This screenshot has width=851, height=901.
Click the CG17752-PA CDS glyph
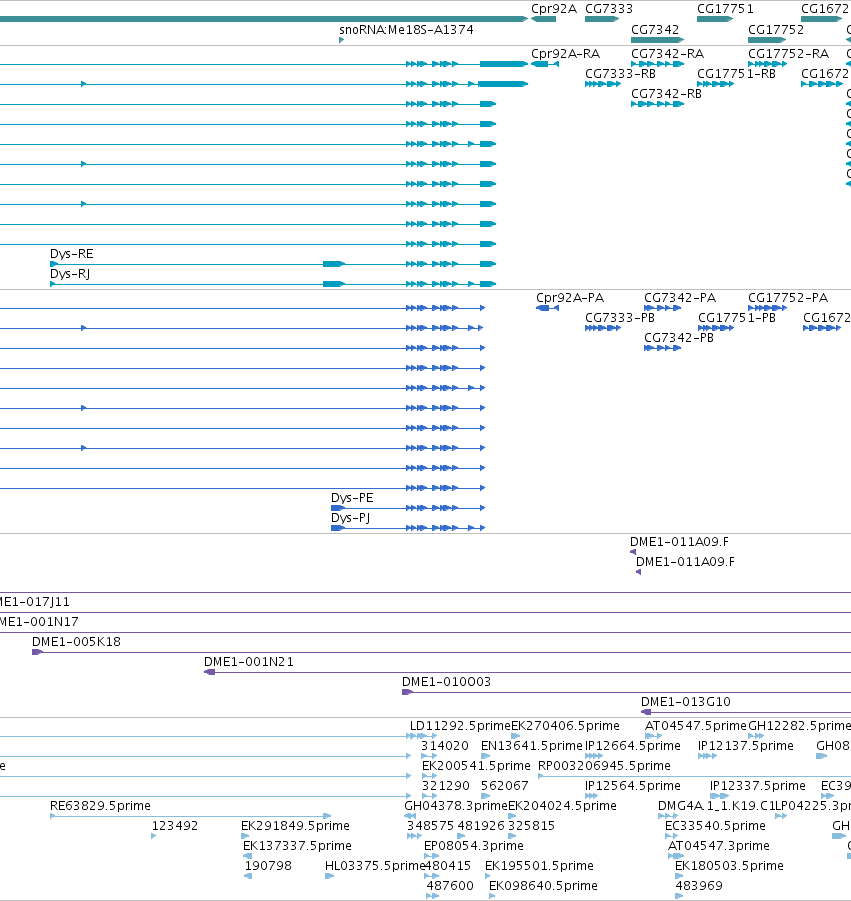tap(767, 308)
